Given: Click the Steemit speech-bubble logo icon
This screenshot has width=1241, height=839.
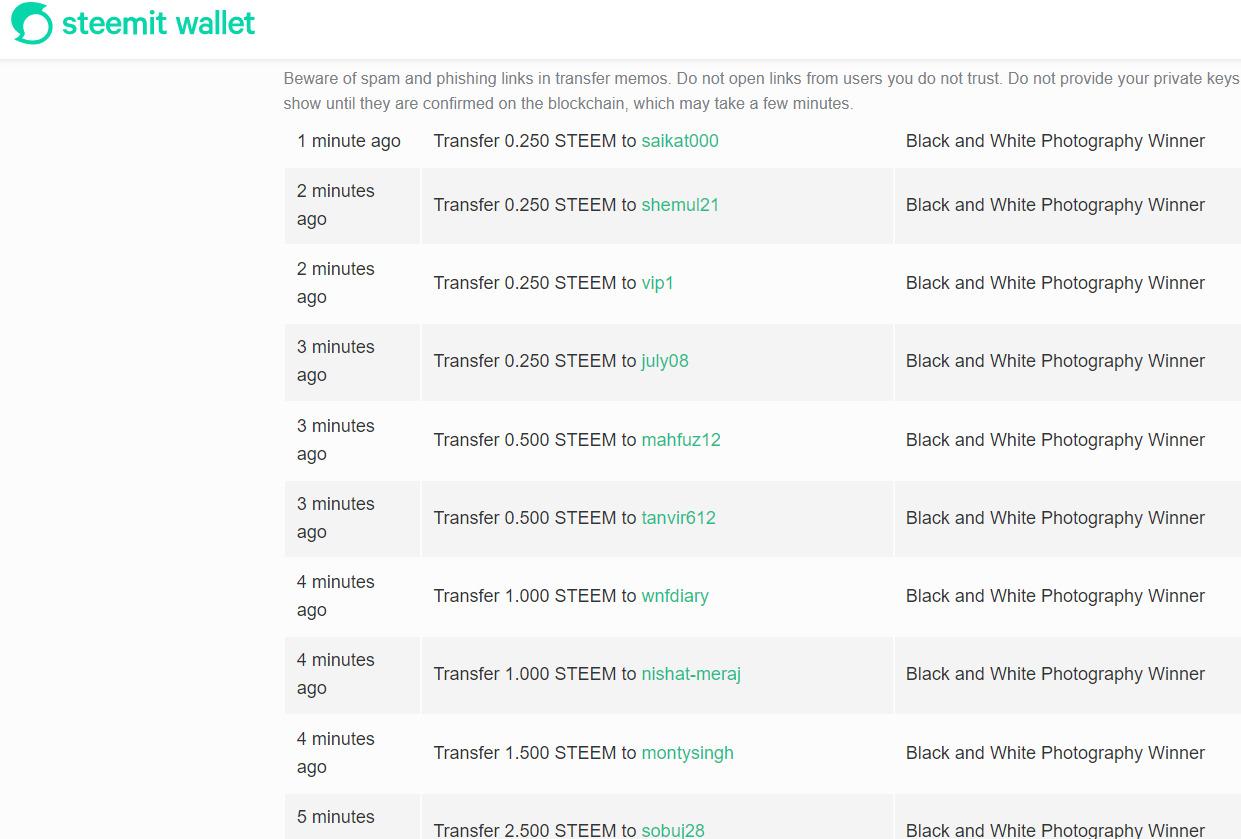Looking at the screenshot, I should click(32, 23).
